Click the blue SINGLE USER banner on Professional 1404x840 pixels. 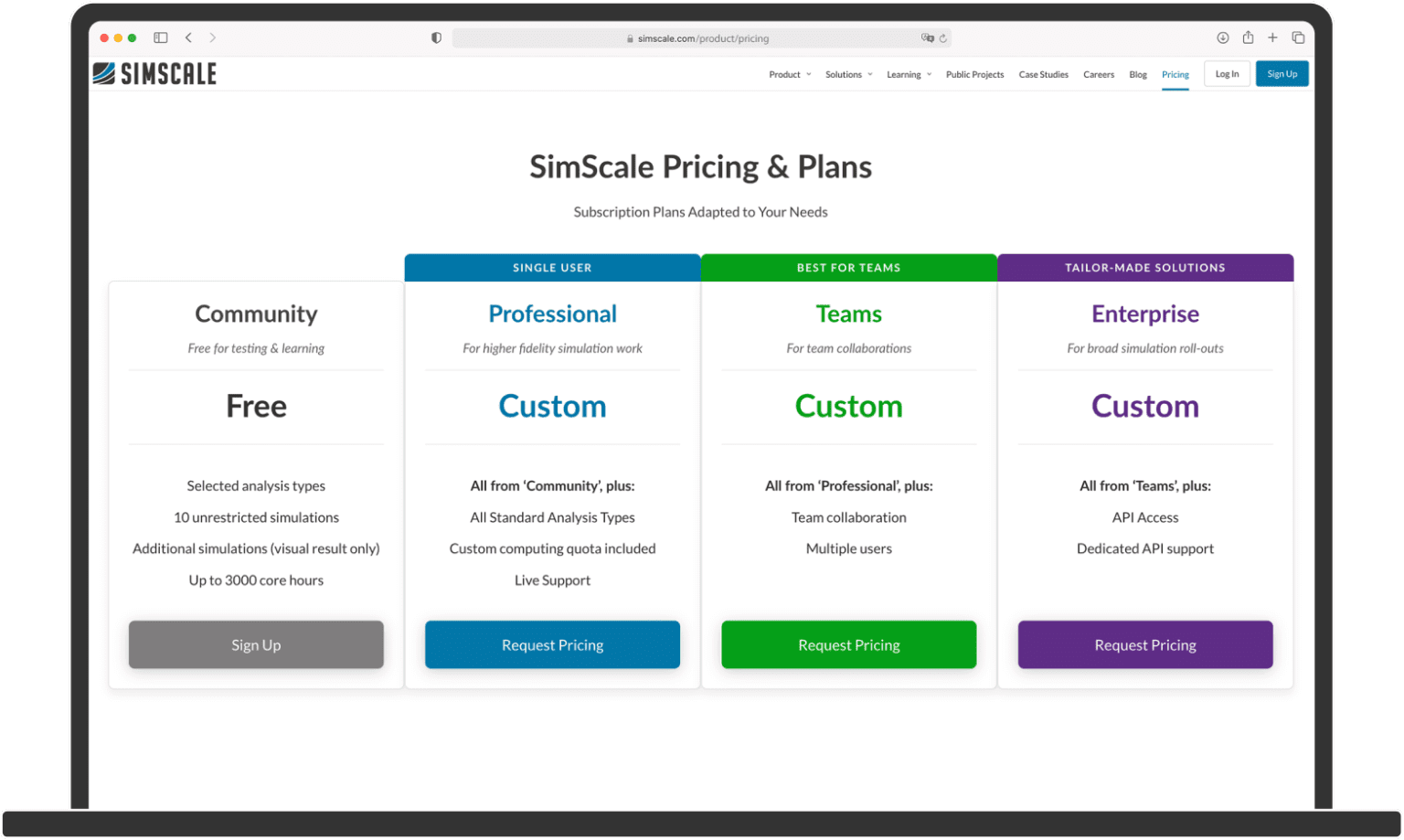coord(552,267)
